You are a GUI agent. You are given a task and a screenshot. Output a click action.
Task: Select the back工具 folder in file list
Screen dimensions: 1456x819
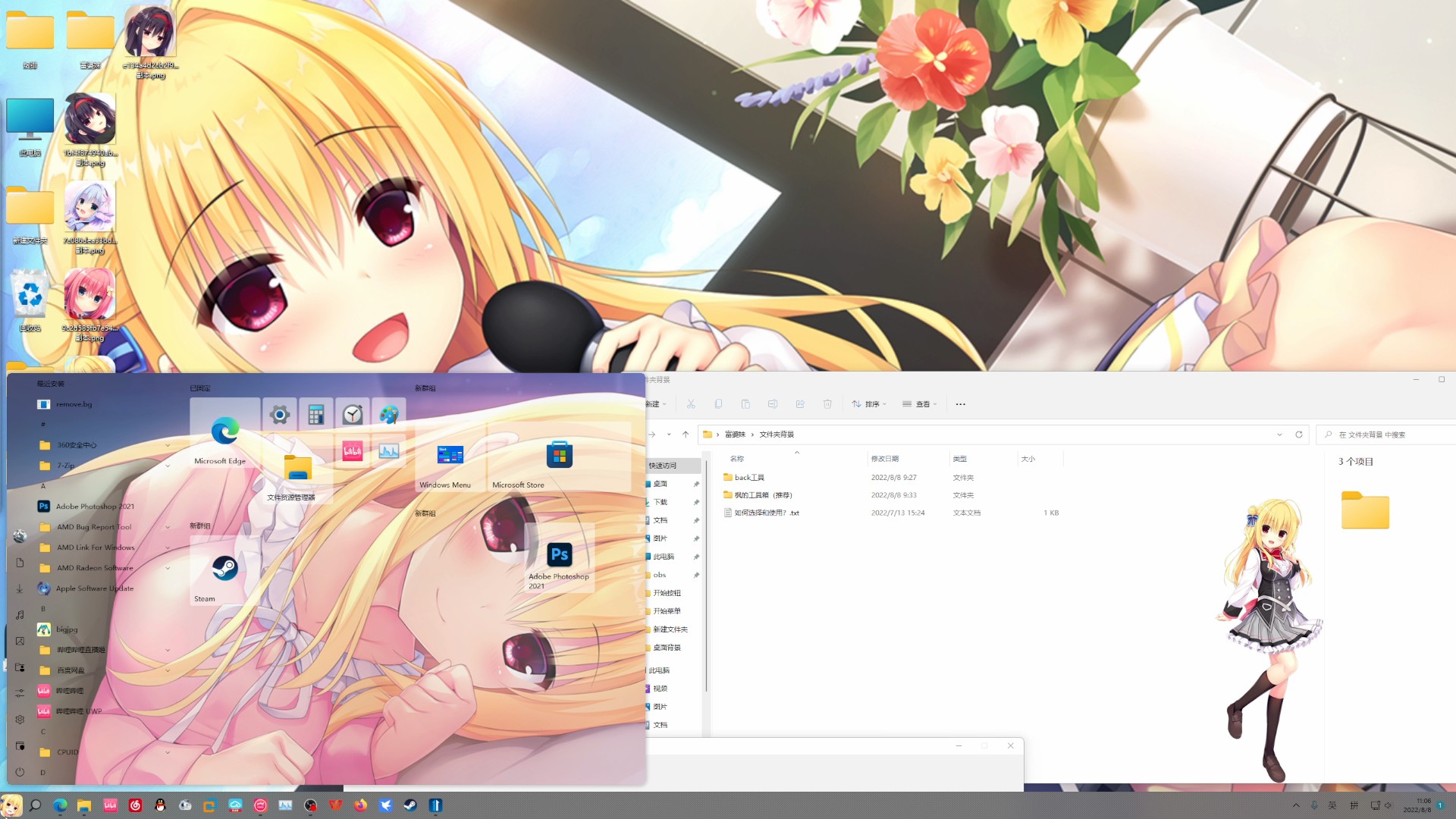(748, 478)
